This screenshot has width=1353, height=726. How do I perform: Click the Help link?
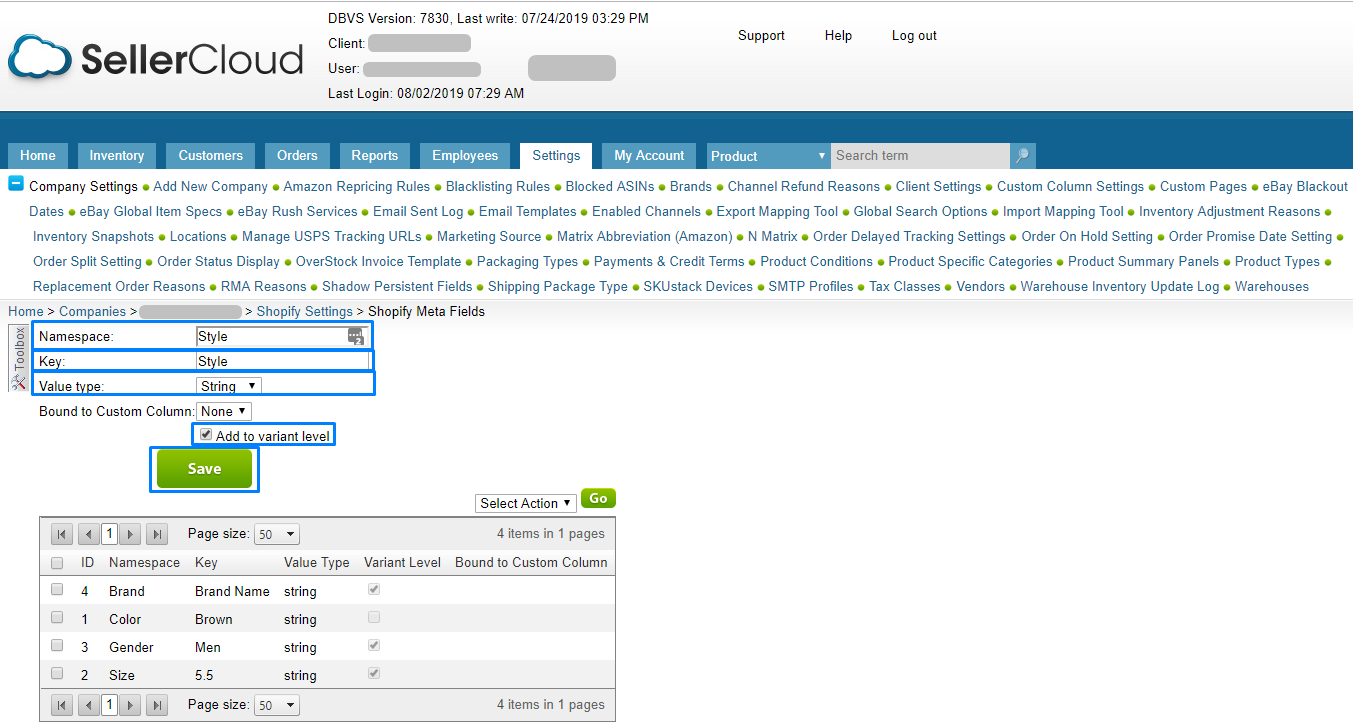point(838,36)
